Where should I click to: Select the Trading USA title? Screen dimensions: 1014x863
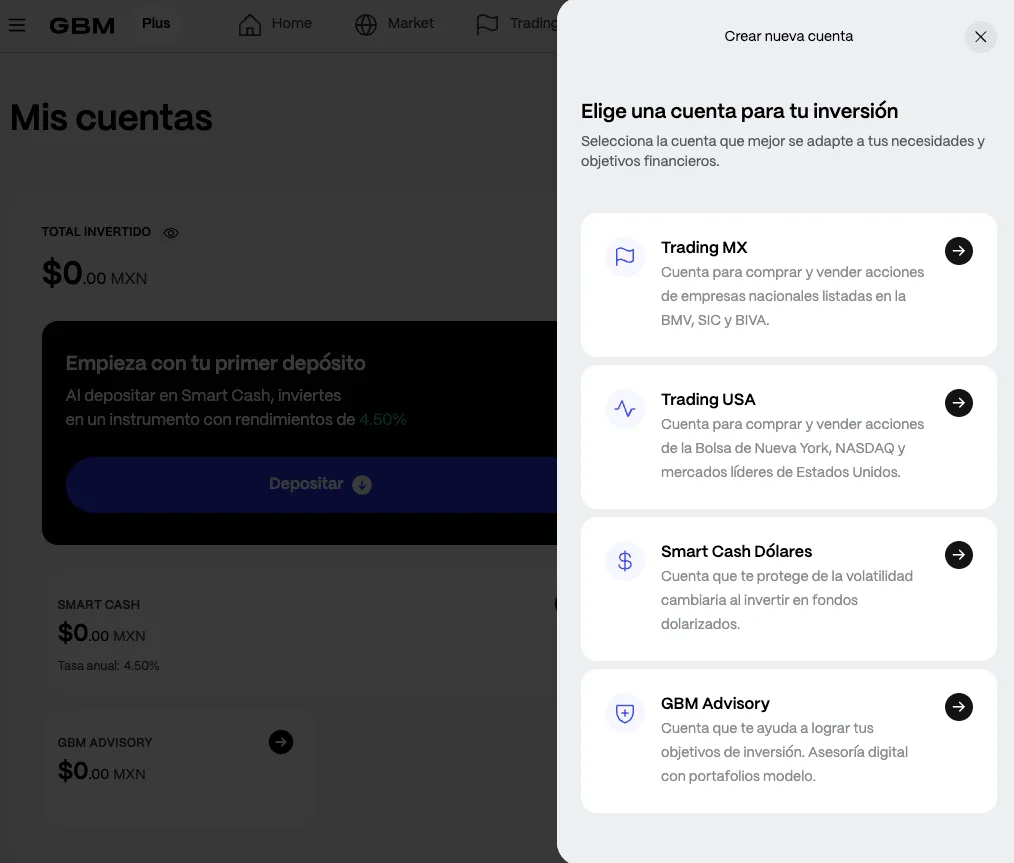tap(708, 400)
